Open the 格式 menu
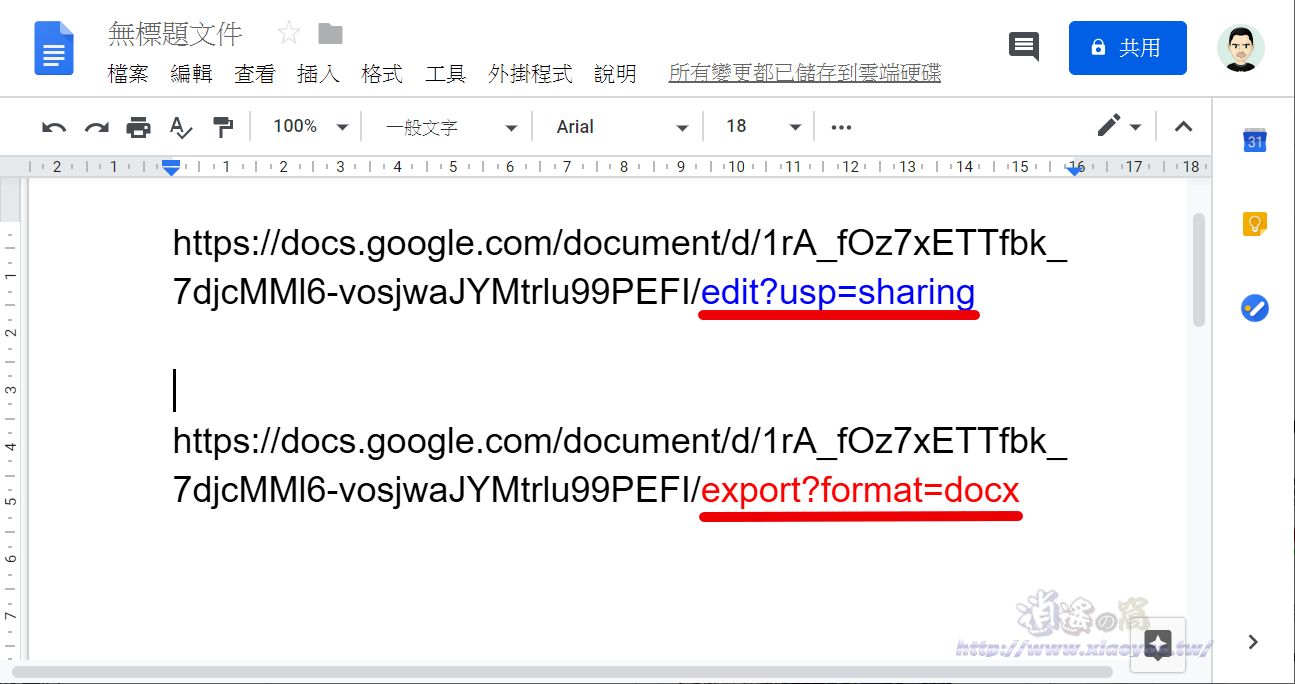 coord(382,74)
